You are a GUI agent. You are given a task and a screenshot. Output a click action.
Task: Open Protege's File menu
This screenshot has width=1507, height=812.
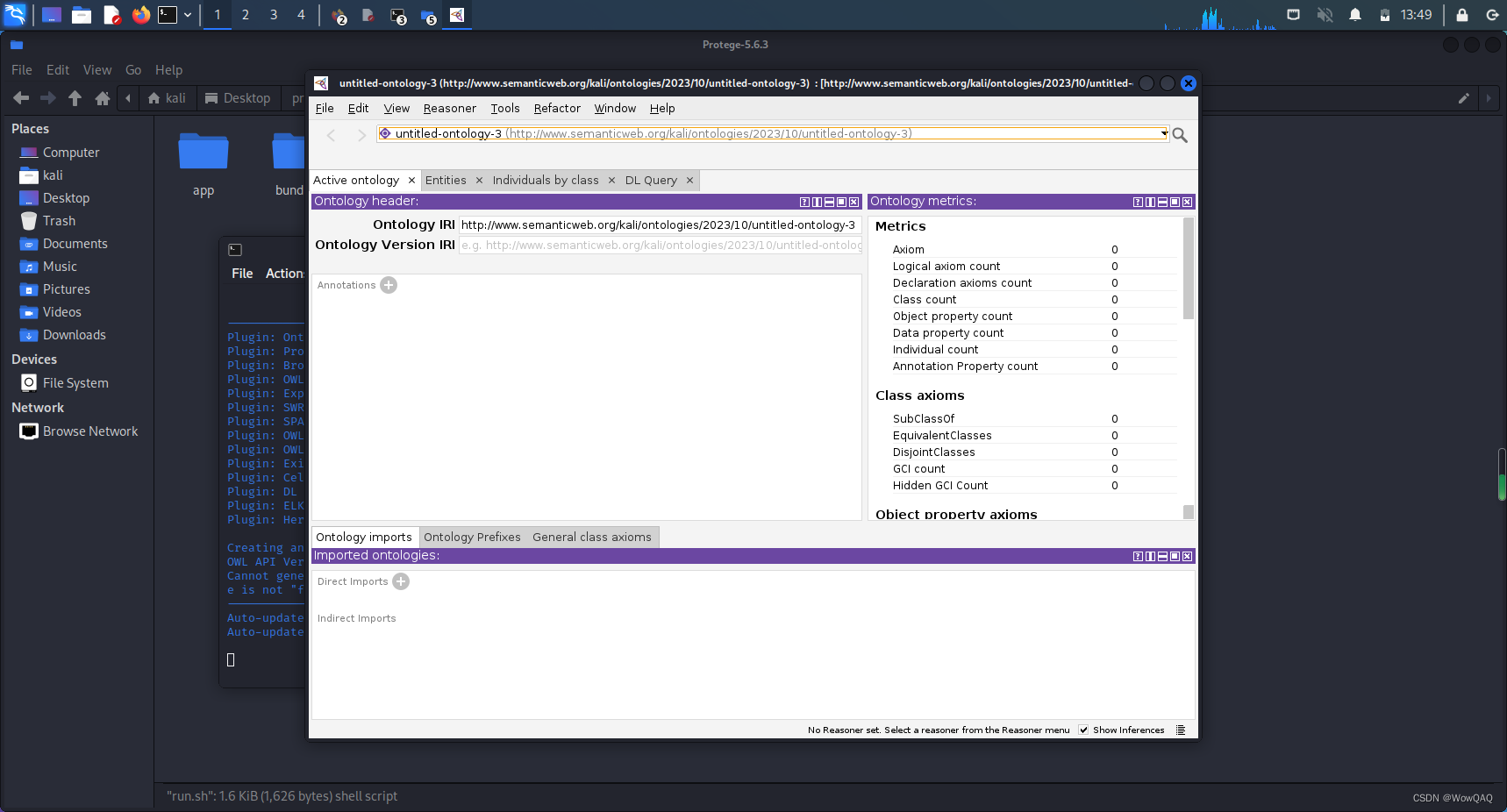tap(325, 109)
